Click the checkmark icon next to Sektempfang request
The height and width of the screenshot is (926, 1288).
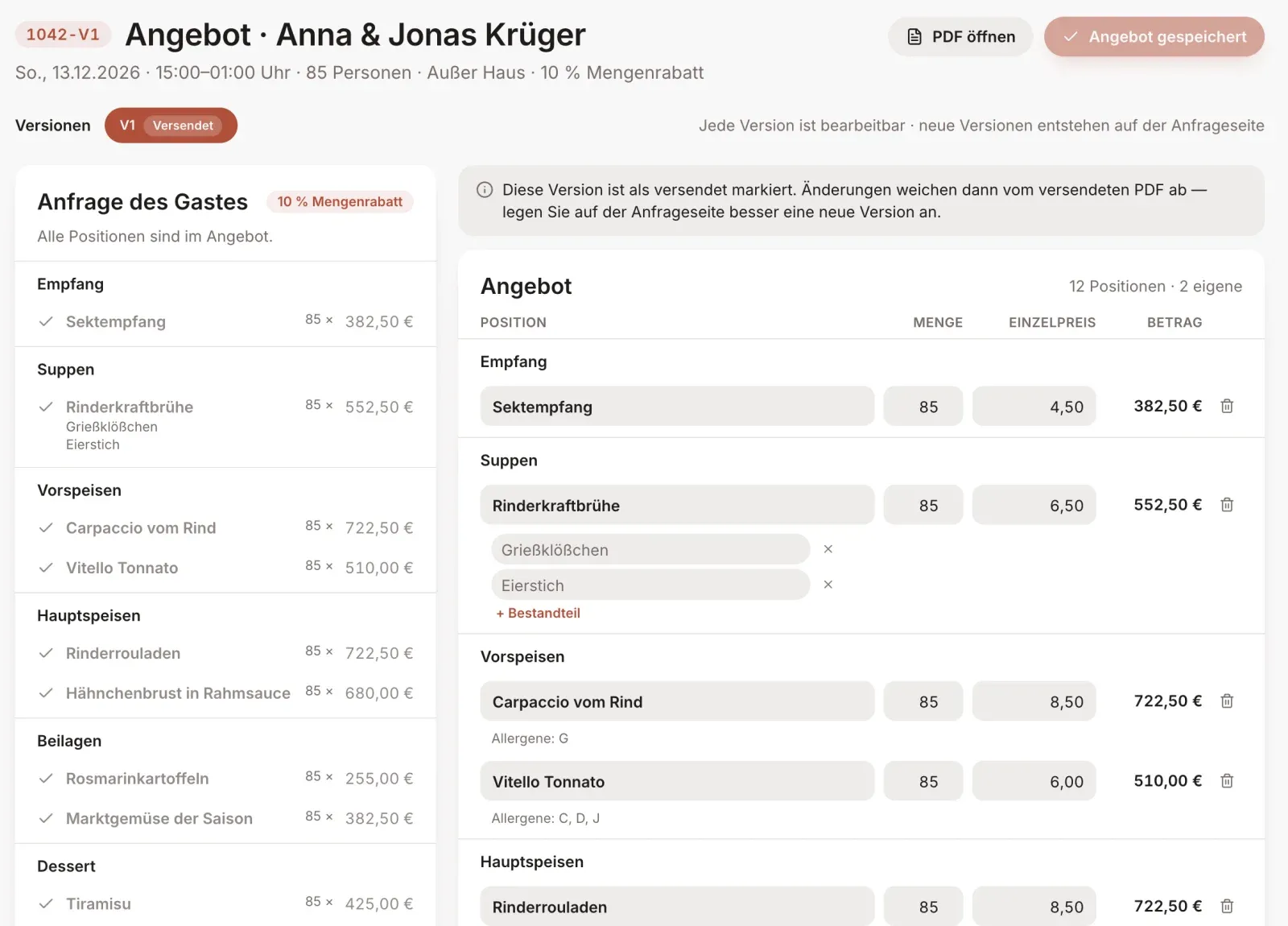click(x=47, y=321)
